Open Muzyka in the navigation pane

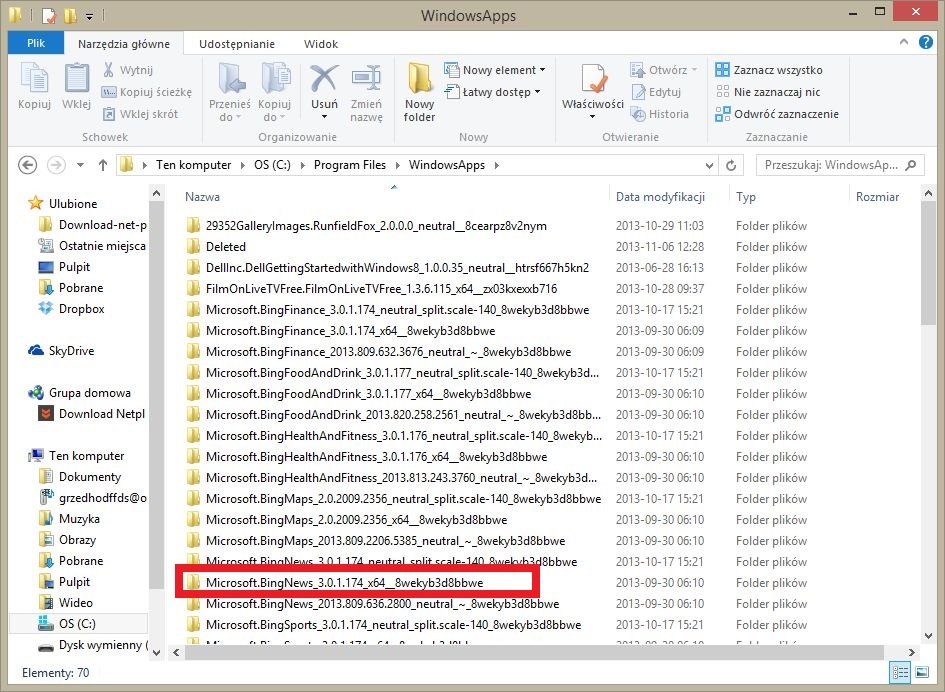pyautogui.click(x=69, y=519)
